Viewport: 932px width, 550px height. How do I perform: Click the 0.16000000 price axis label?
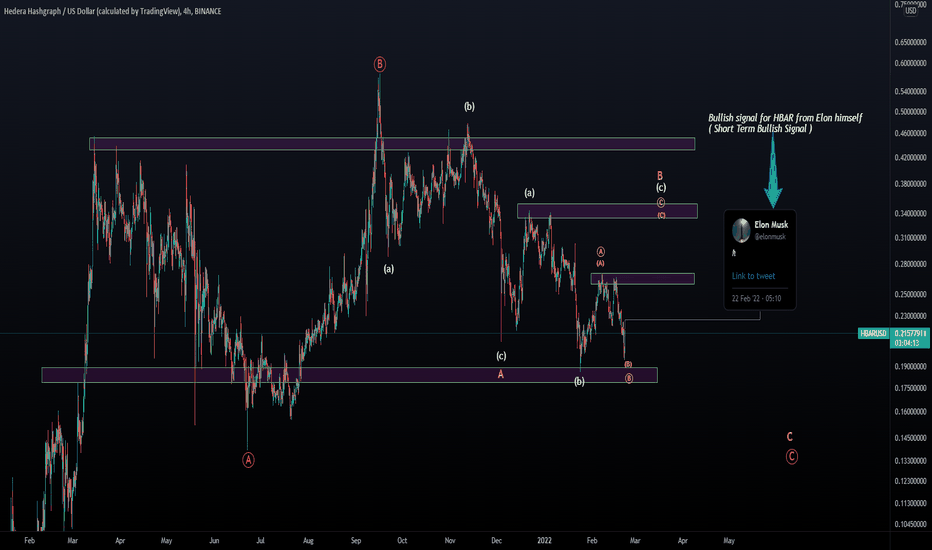[x=910, y=411]
